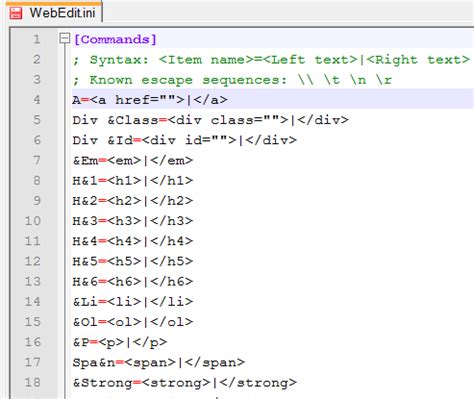Click the '; Syntax:' comment line

click(x=271, y=60)
